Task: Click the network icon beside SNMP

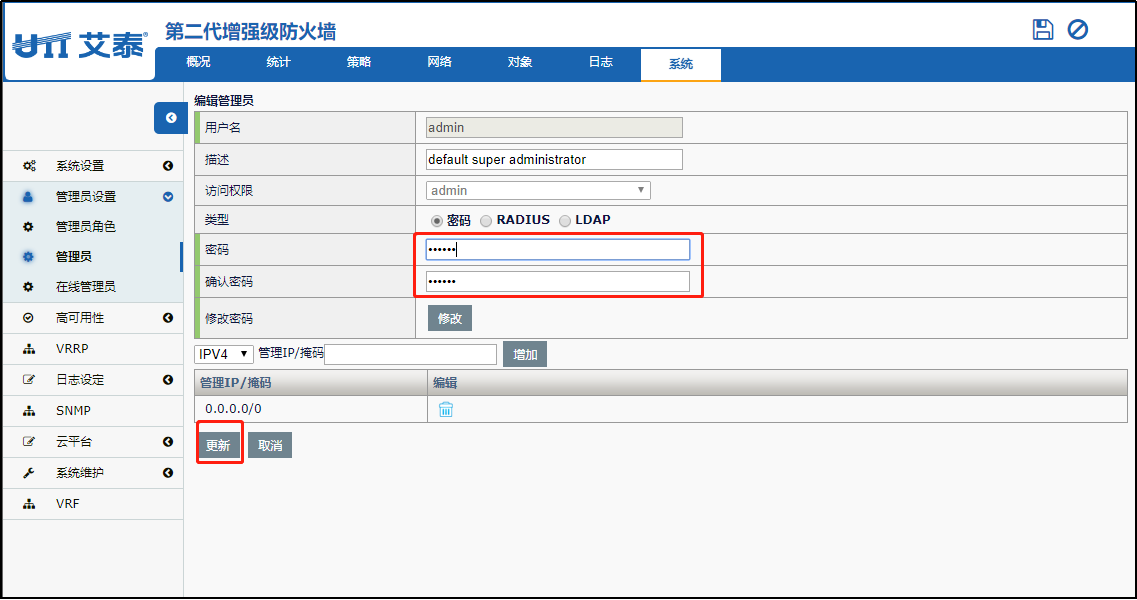Action: [x=29, y=411]
